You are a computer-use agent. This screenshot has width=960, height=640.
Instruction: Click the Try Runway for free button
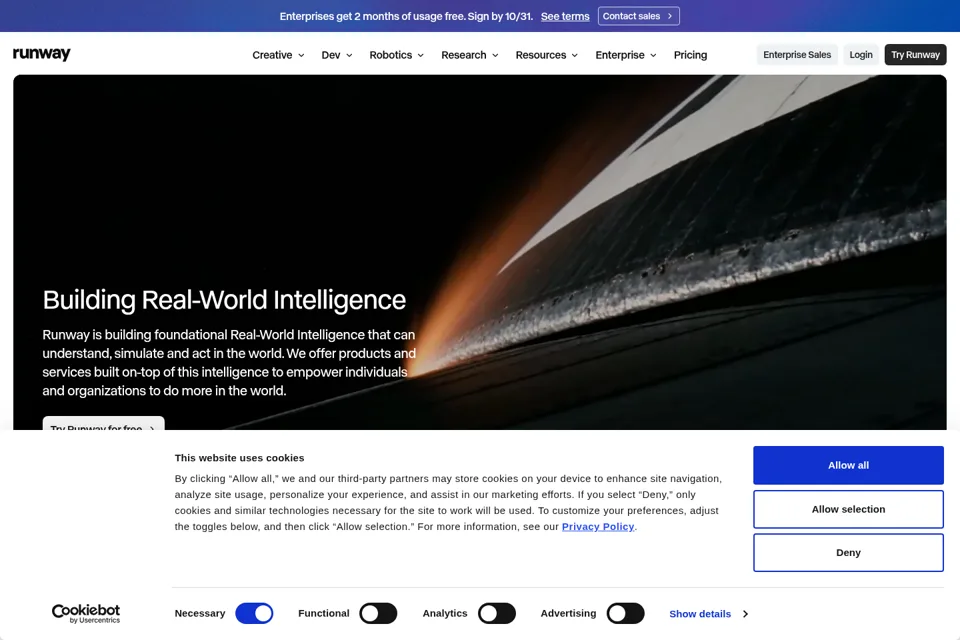(103, 423)
